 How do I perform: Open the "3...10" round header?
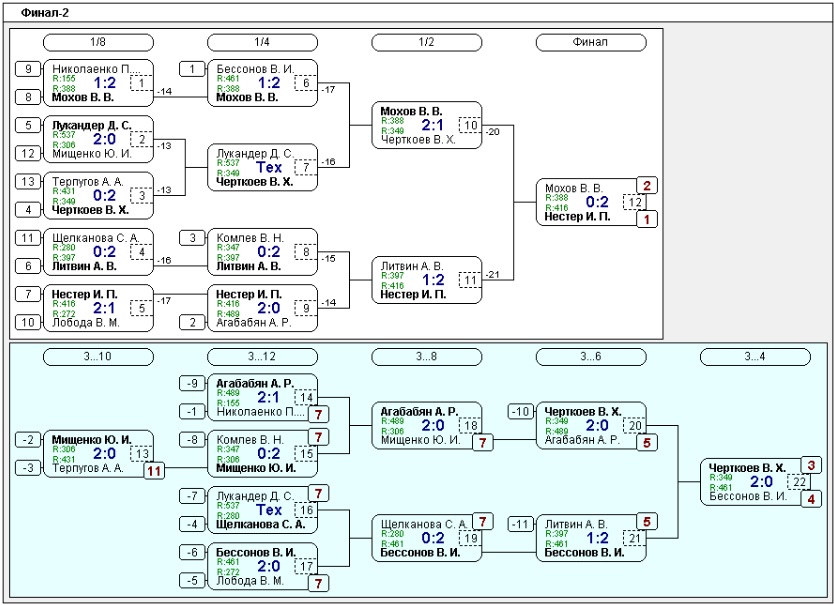click(98, 357)
